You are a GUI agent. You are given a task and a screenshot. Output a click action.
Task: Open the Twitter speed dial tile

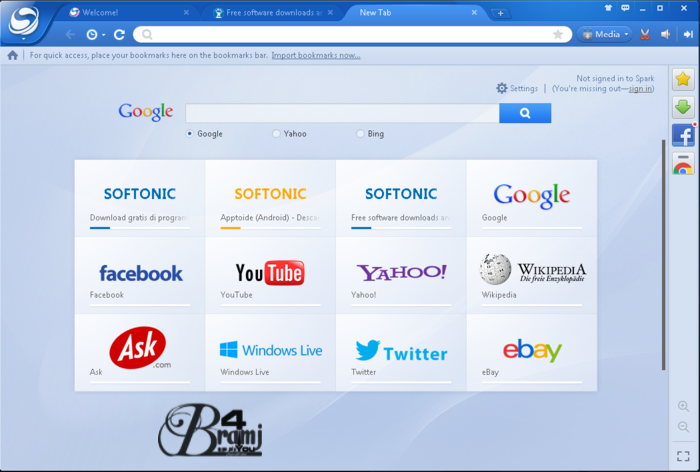click(x=401, y=352)
